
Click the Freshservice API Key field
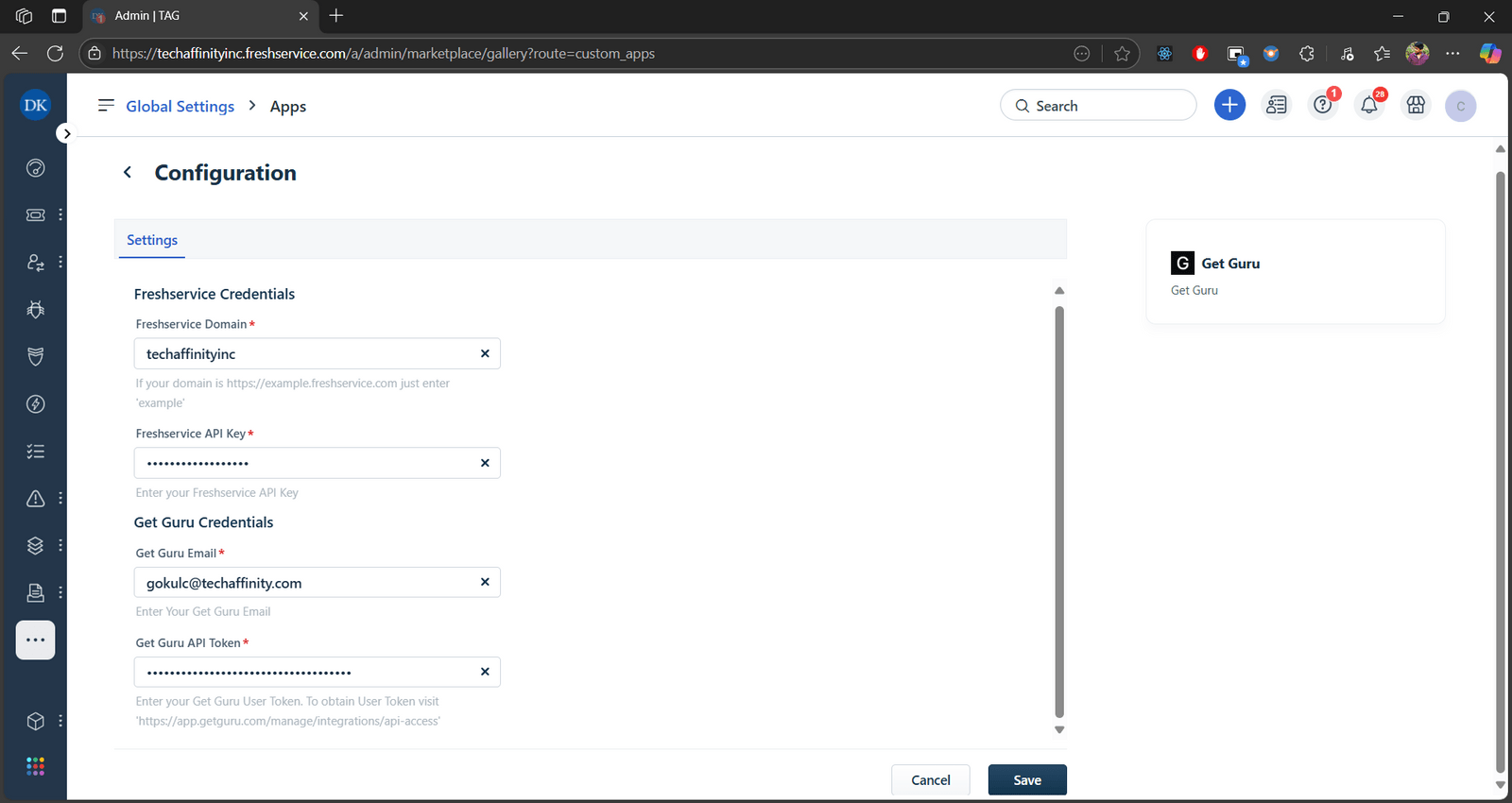(317, 463)
